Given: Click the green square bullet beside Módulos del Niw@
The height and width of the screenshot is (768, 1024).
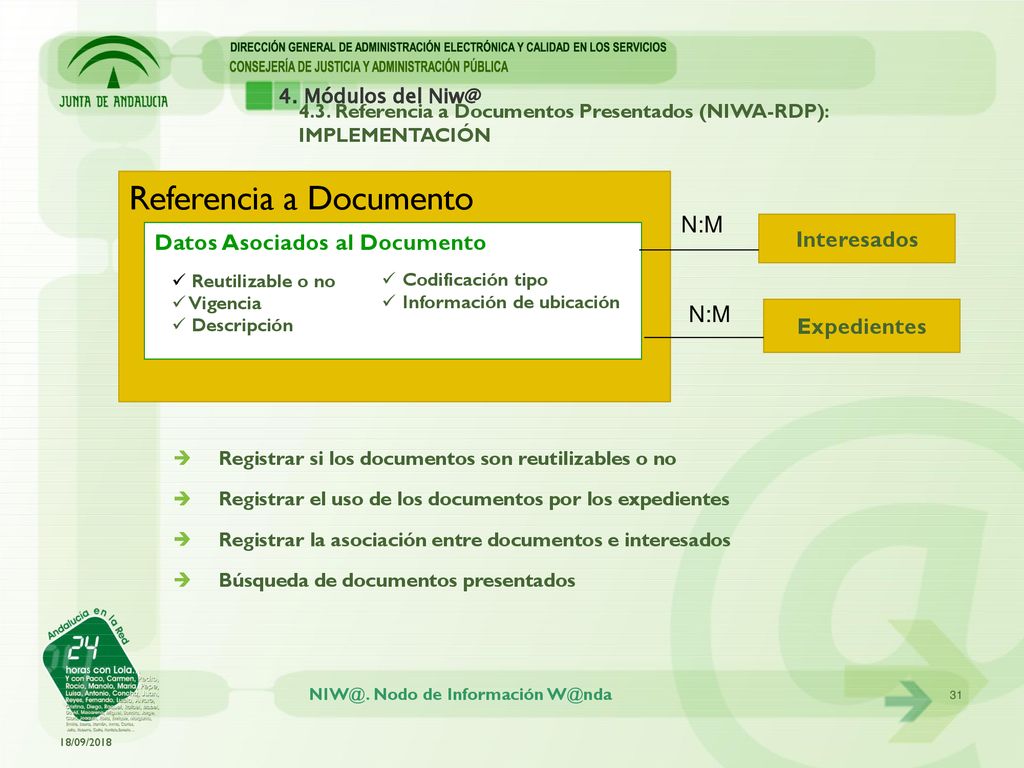Looking at the screenshot, I should (259, 95).
